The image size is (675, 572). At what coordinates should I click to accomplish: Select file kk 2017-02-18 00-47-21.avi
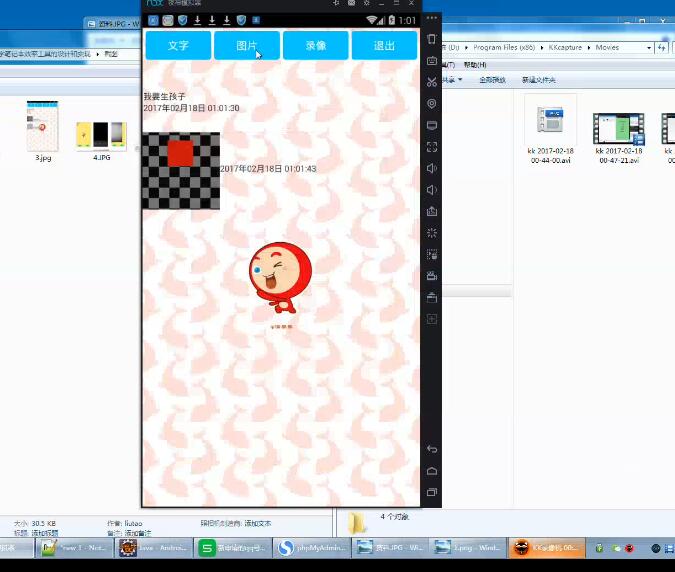pos(619,137)
